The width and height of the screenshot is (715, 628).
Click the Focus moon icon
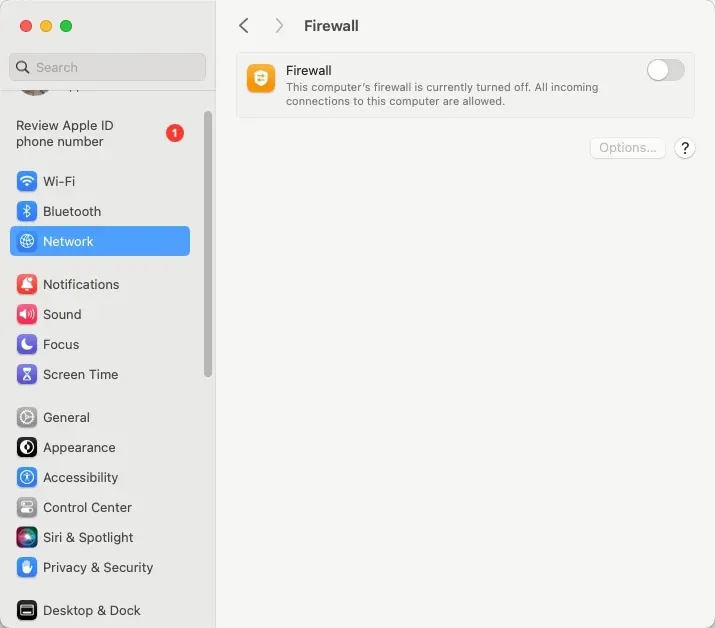pyautogui.click(x=27, y=344)
